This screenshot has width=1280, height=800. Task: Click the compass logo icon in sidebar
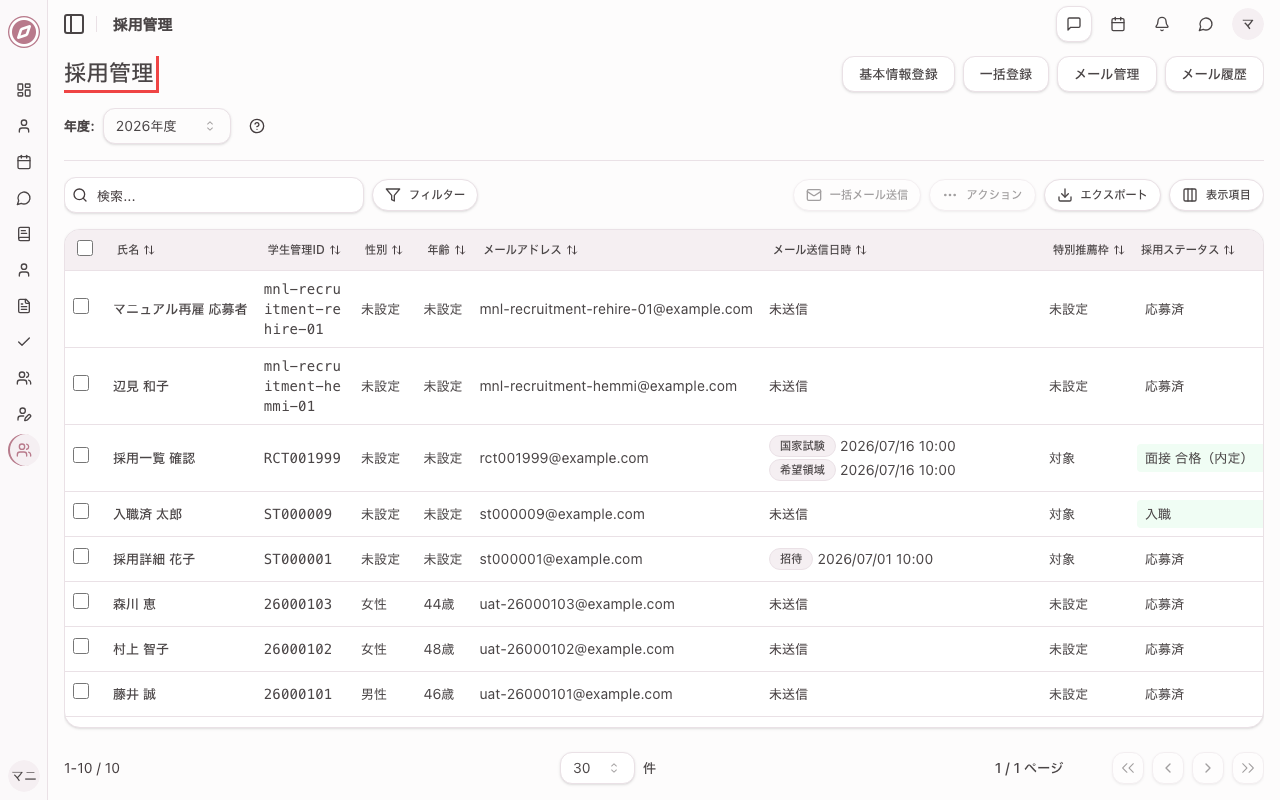tap(24, 32)
